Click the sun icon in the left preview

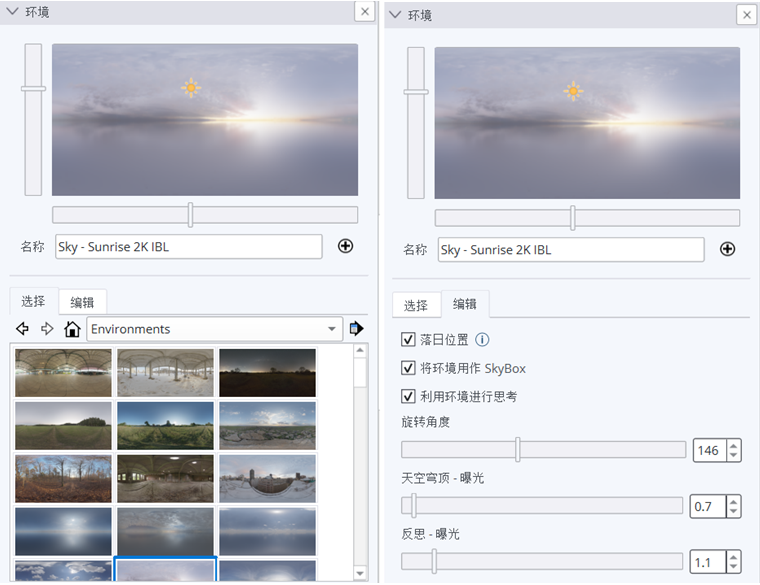point(191,88)
